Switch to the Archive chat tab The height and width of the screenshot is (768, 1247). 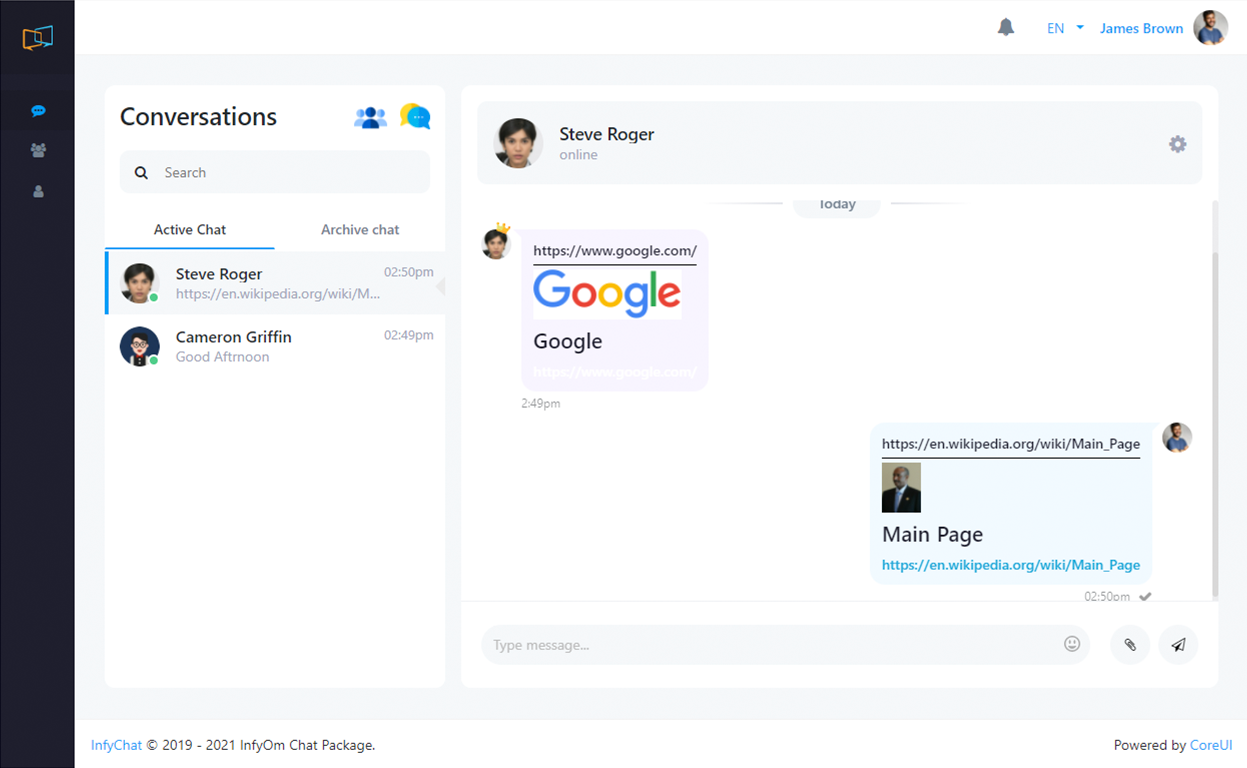click(x=360, y=229)
